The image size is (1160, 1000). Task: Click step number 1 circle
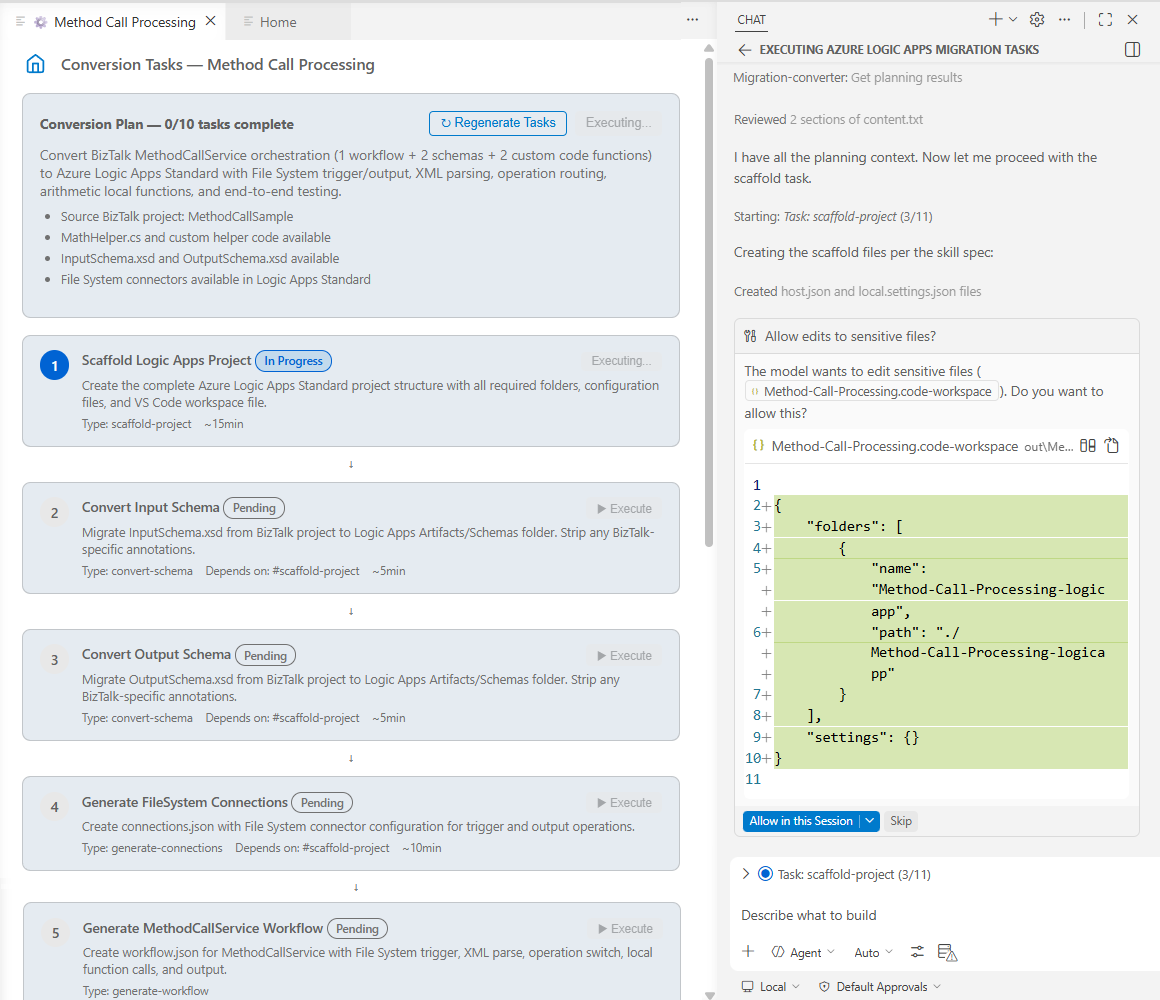click(x=55, y=365)
